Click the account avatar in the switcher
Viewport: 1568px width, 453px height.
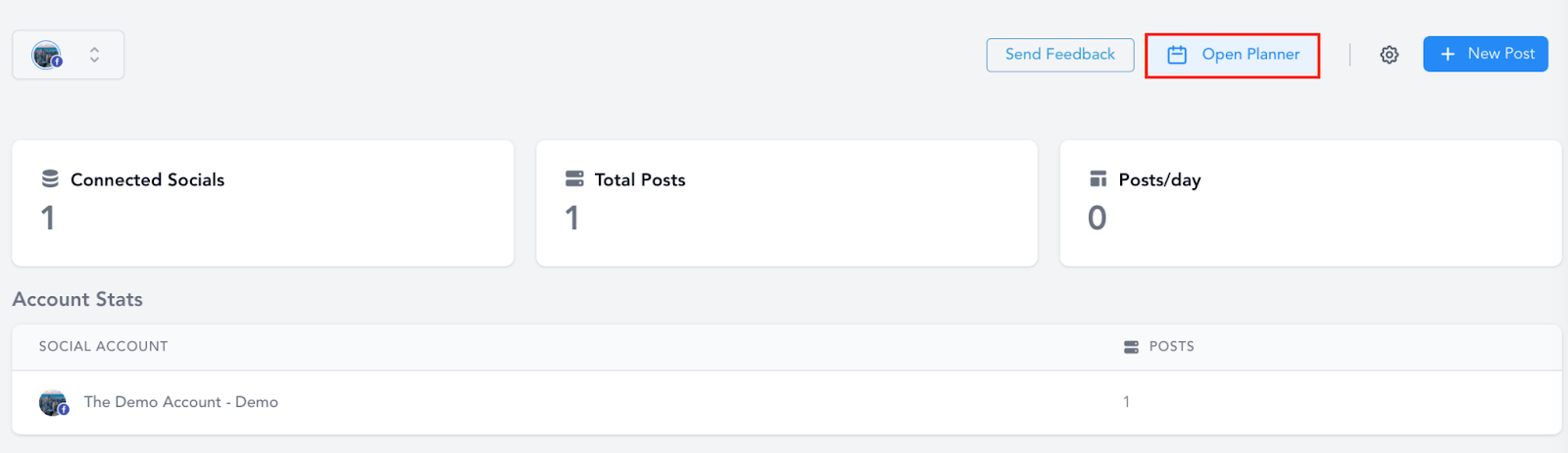47,55
